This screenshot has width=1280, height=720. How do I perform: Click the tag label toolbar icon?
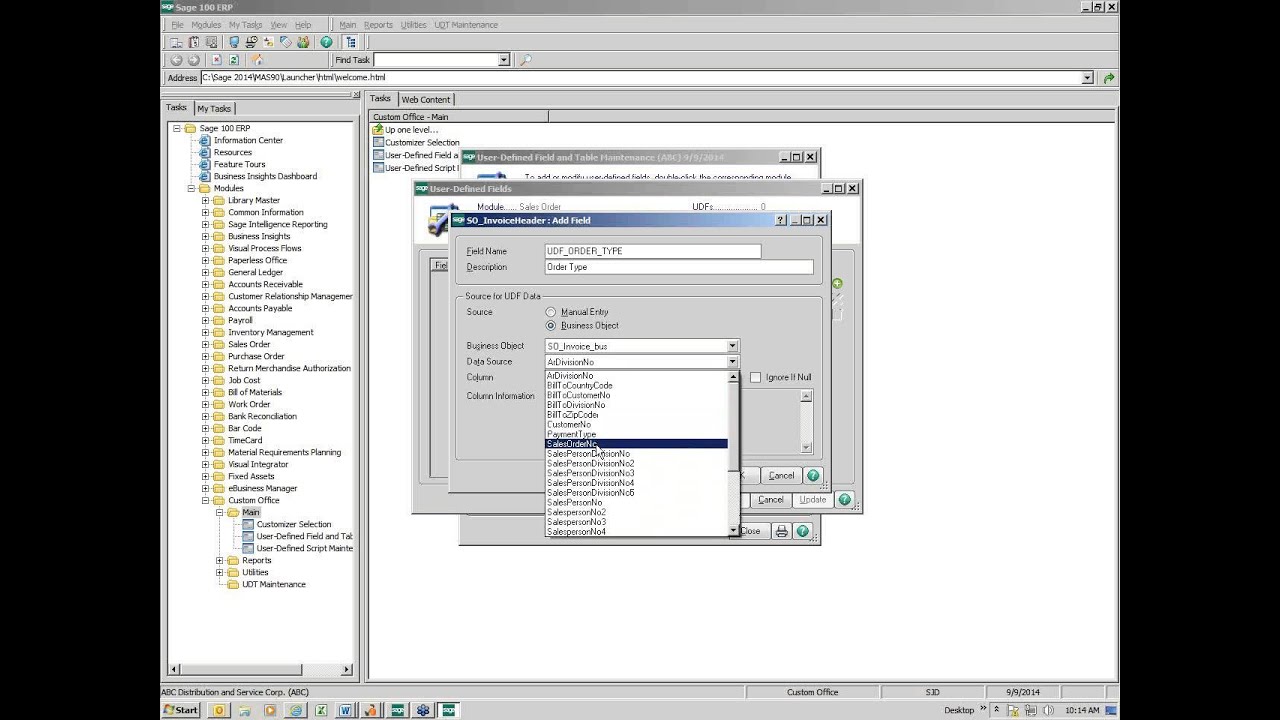pos(286,42)
